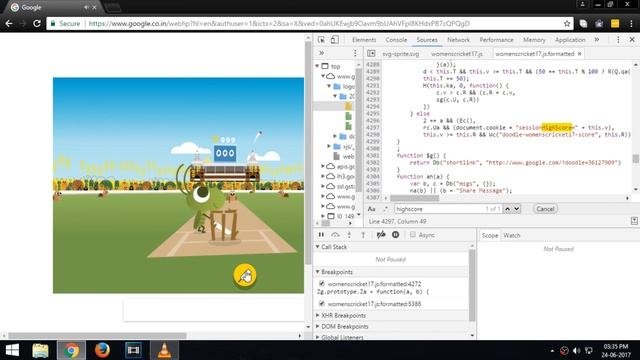Toggle regex option in search bar
This screenshot has height=360, width=640.
386,209
